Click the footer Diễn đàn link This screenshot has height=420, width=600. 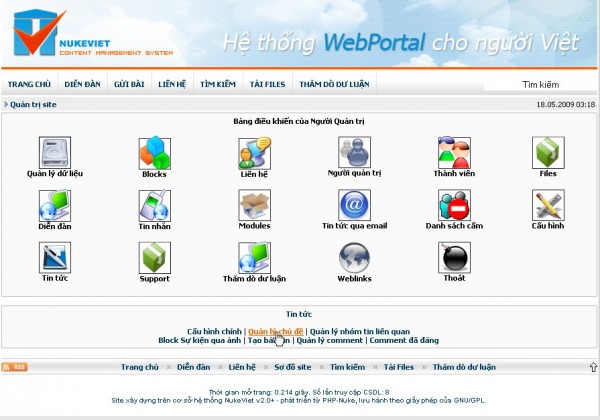194,367
